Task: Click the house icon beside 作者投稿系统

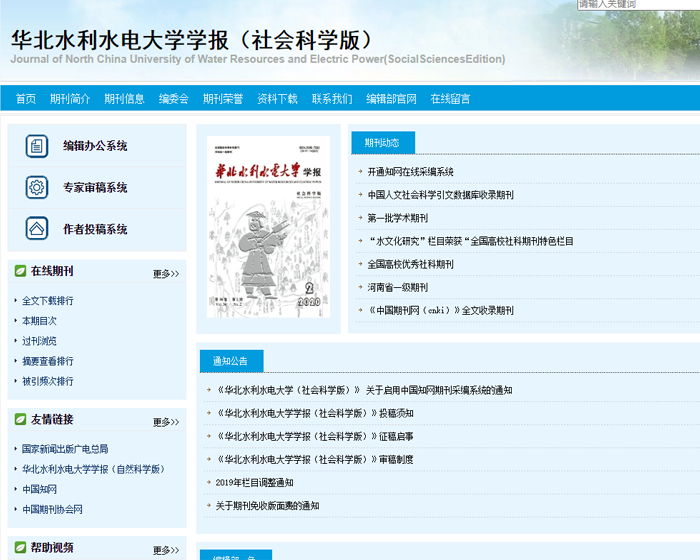Action: tap(37, 229)
